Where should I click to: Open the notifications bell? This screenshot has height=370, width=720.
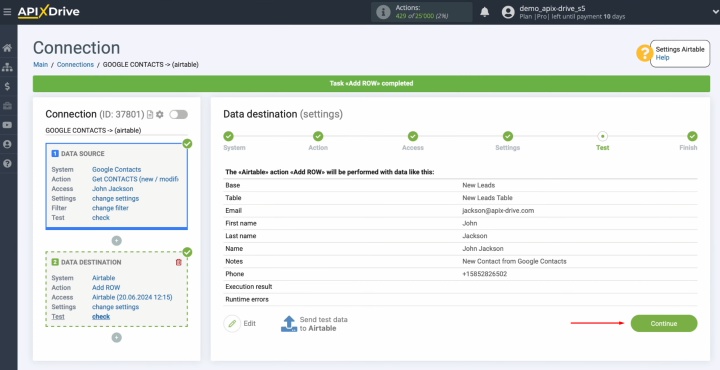point(485,12)
